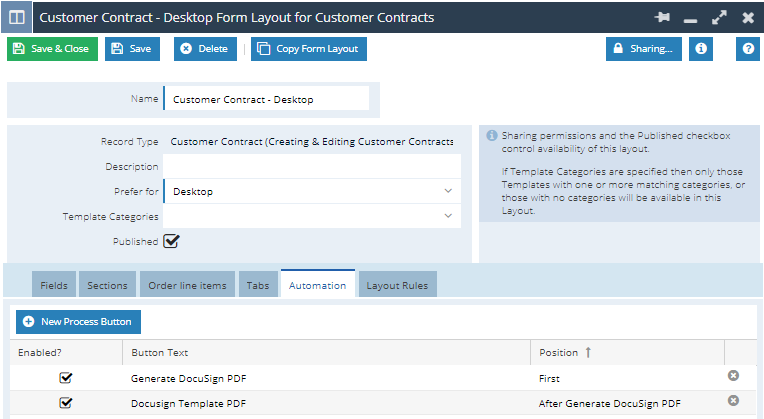Click the Sharing lock button
This screenshot has height=419, width=764.
coord(643,48)
